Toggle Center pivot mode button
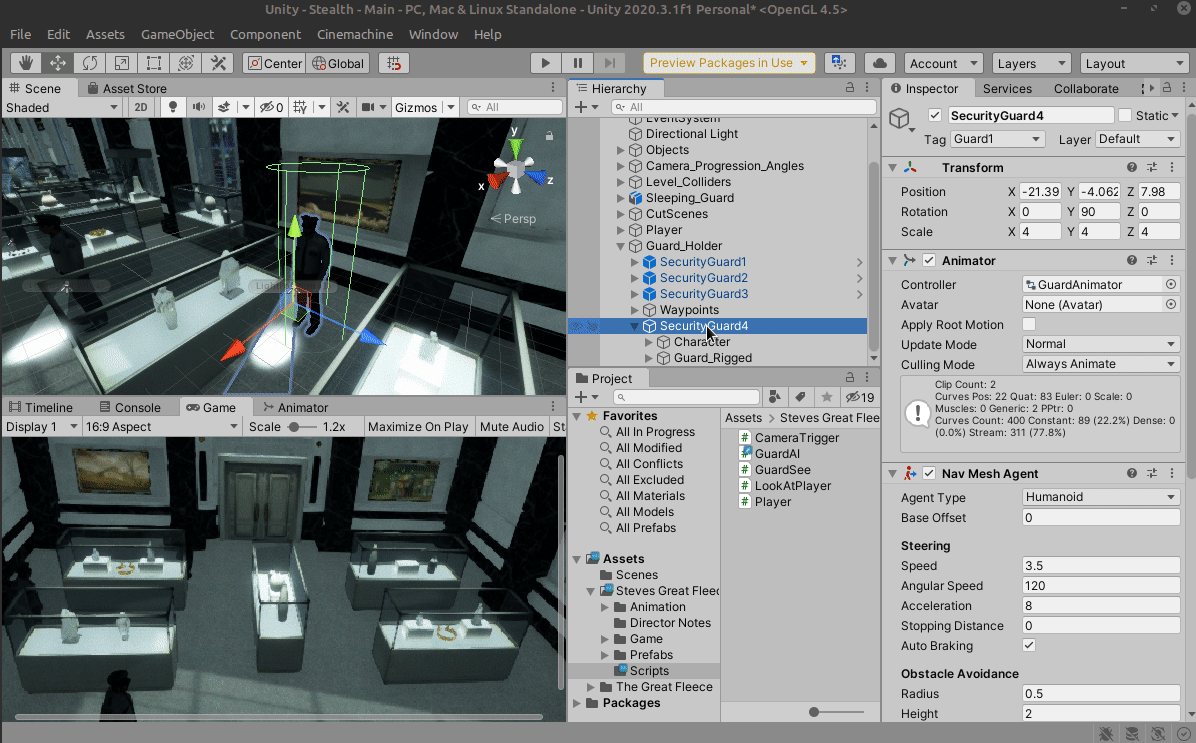Screen dimensions: 1196x743 click(275, 63)
